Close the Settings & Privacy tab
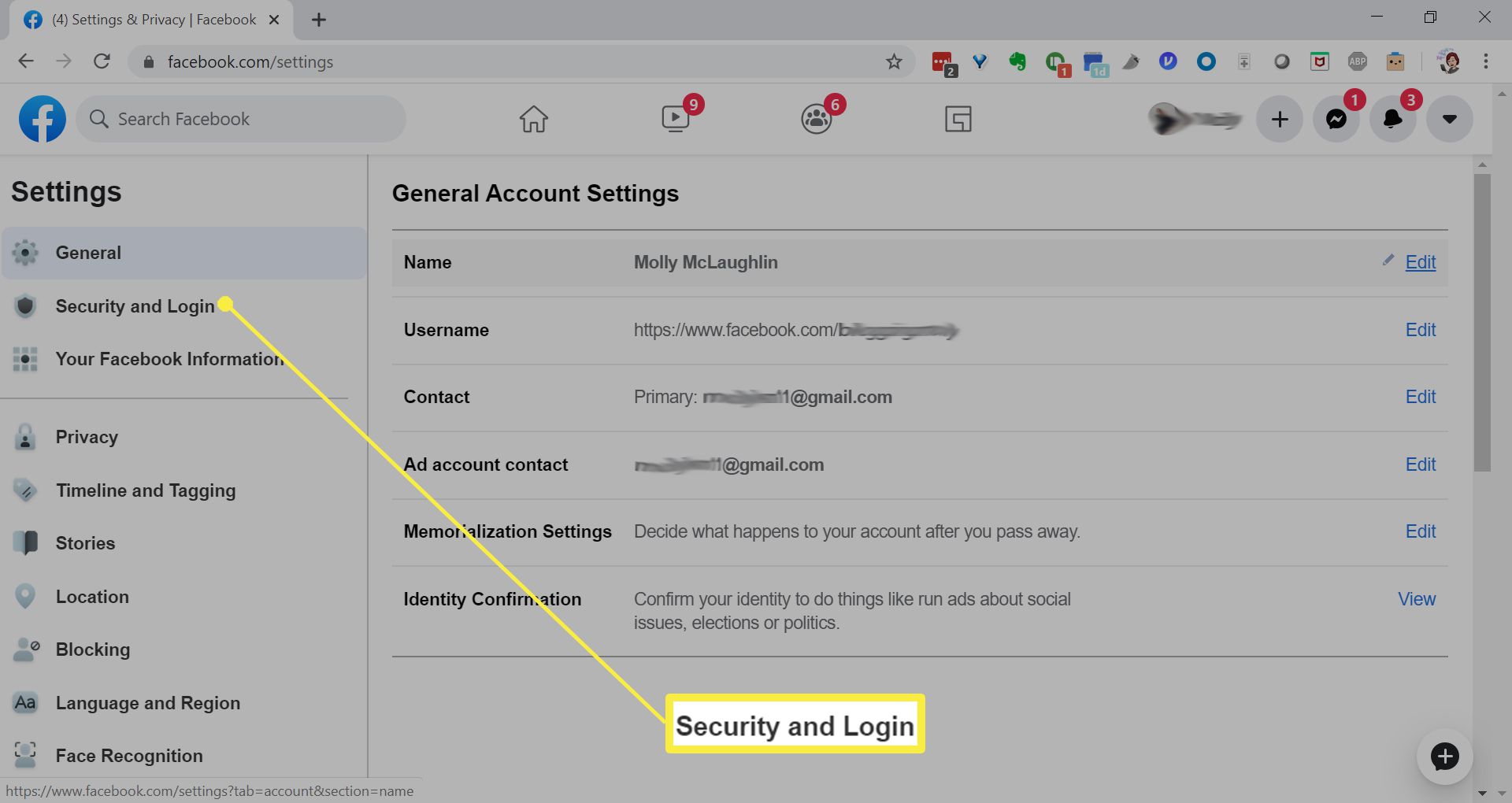This screenshot has height=803, width=1512. pyautogui.click(x=274, y=20)
